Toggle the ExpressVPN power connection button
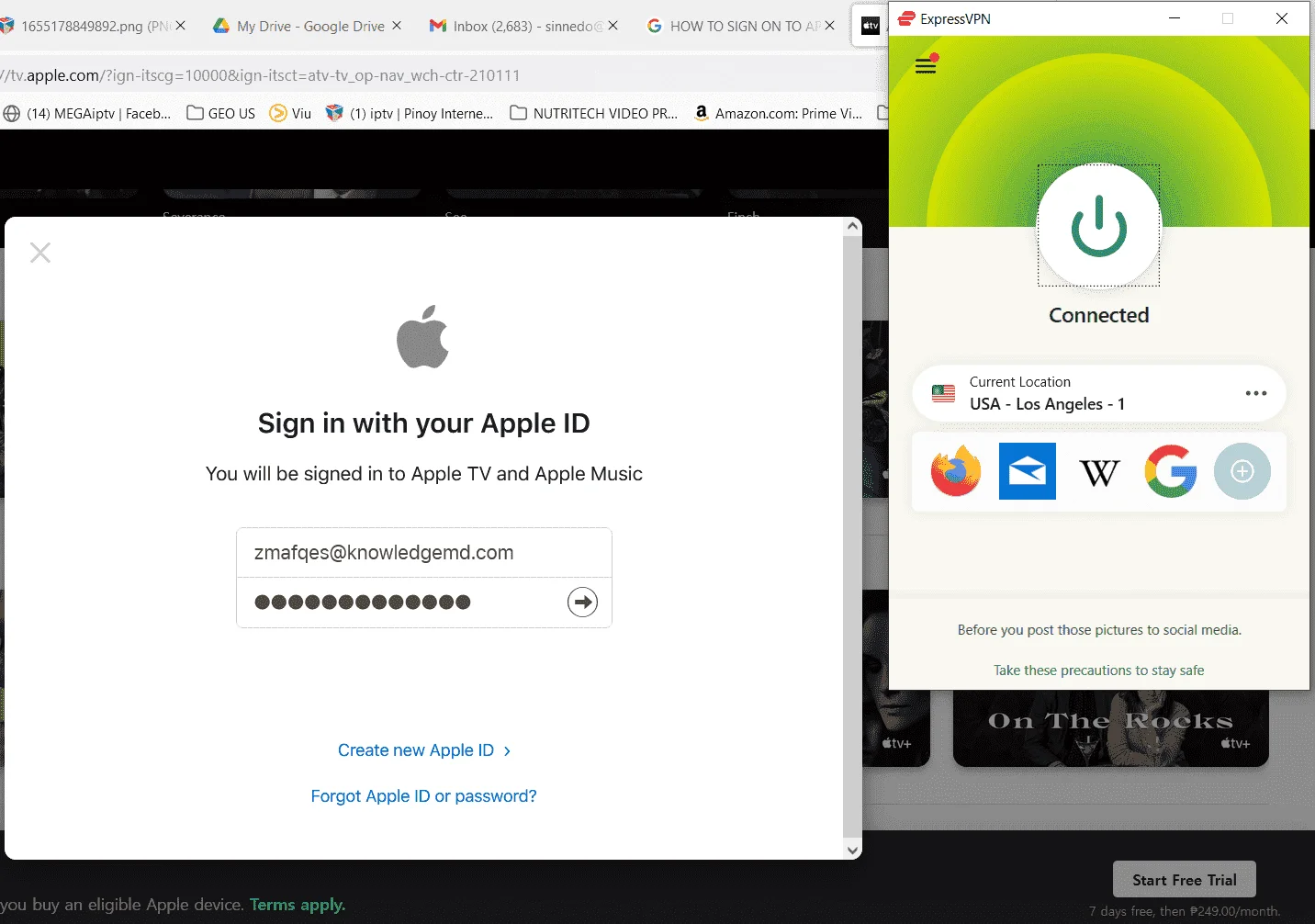Screen dimensions: 1315x924 click(1098, 226)
